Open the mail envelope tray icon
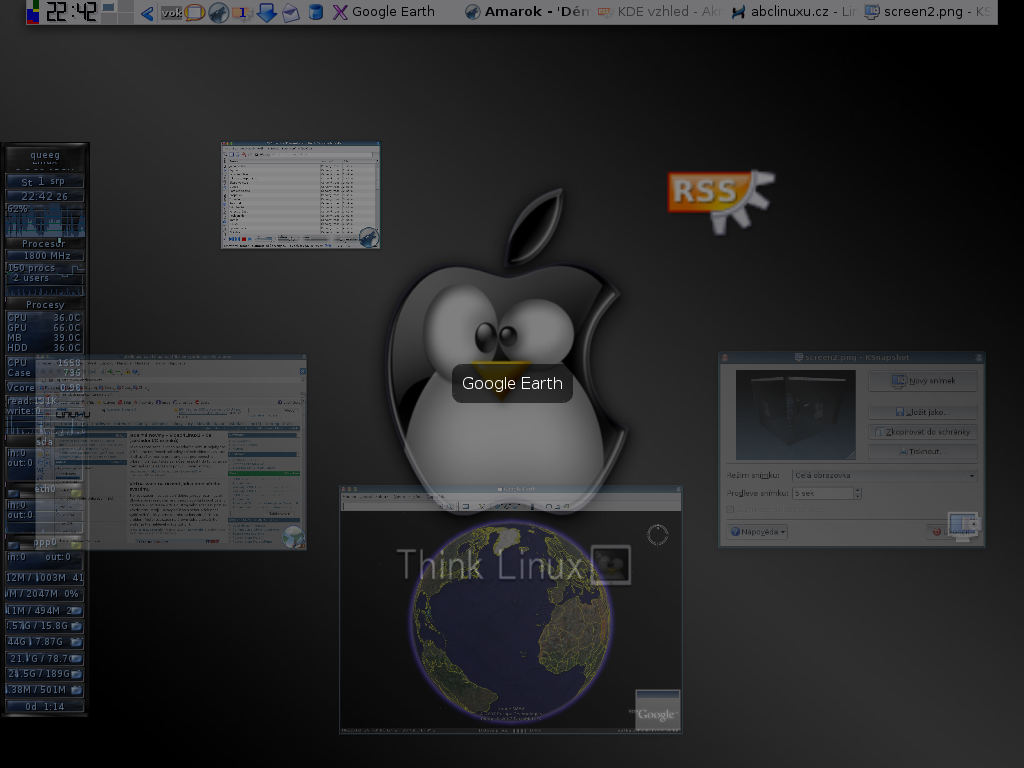The image size is (1024, 768). point(291,13)
